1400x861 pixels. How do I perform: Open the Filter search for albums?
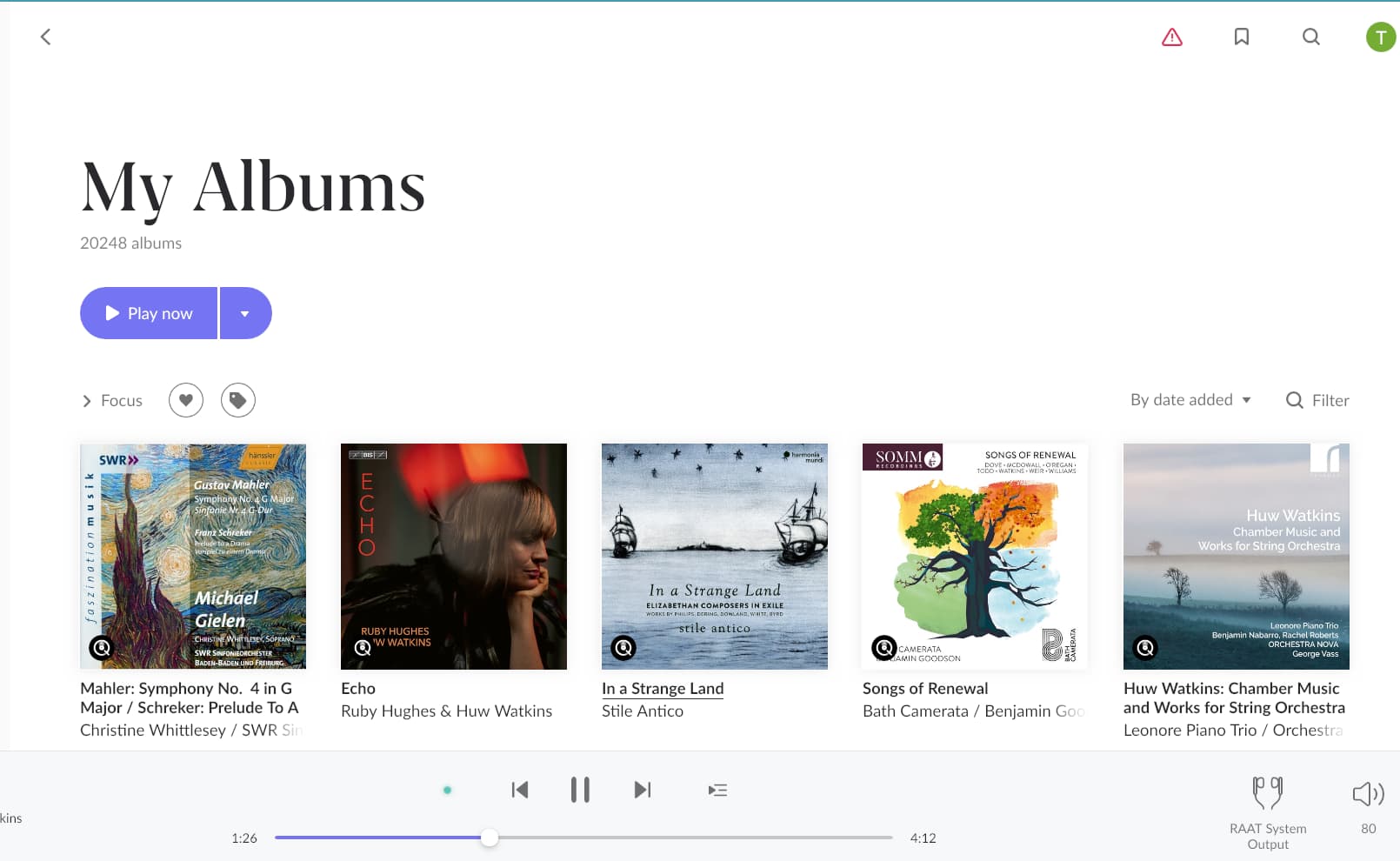pyautogui.click(x=1317, y=400)
